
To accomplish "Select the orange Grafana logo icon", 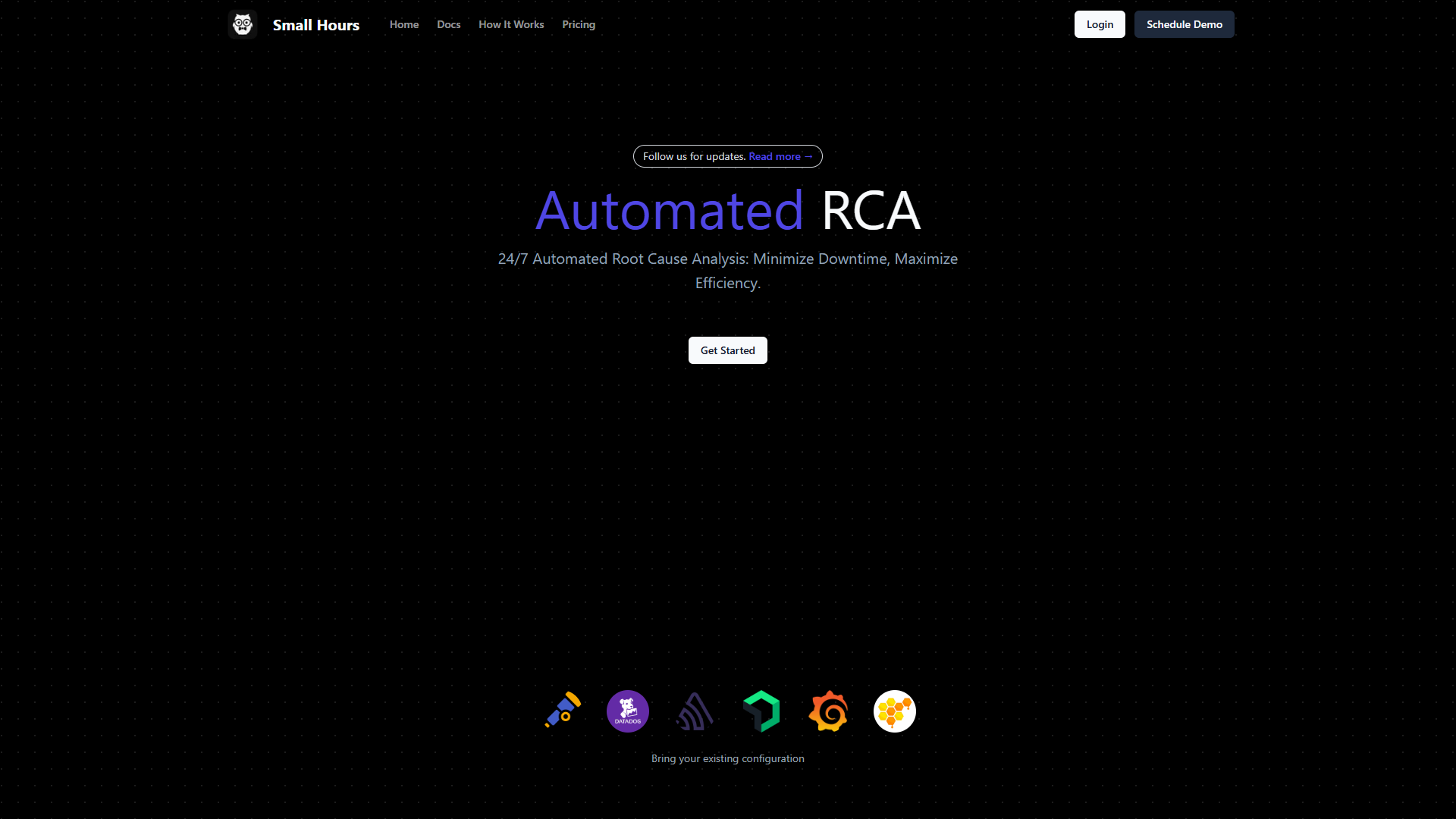I will [828, 711].
